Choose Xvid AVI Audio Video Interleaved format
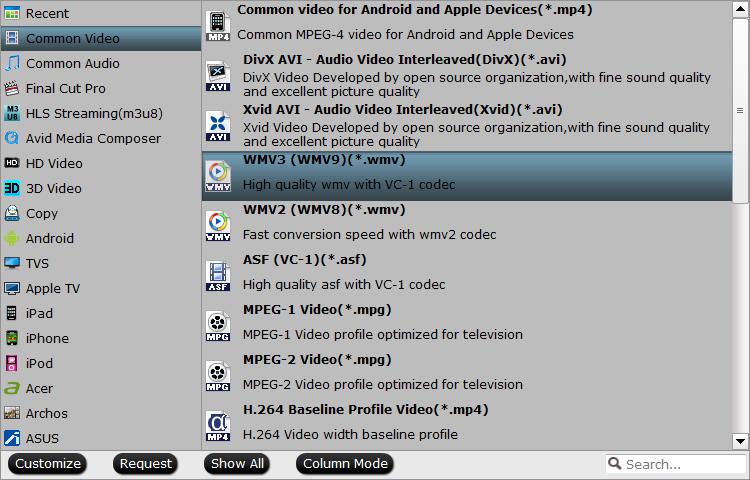This screenshot has height=480, width=750. click(x=467, y=126)
